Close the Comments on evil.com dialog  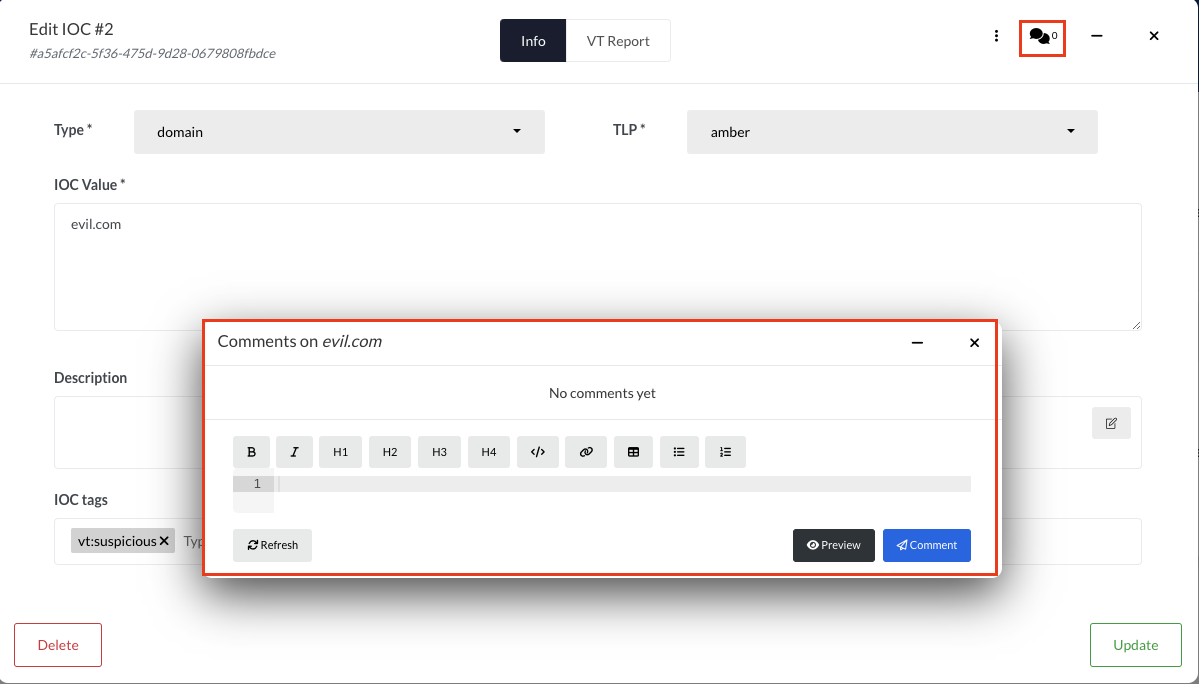click(974, 342)
